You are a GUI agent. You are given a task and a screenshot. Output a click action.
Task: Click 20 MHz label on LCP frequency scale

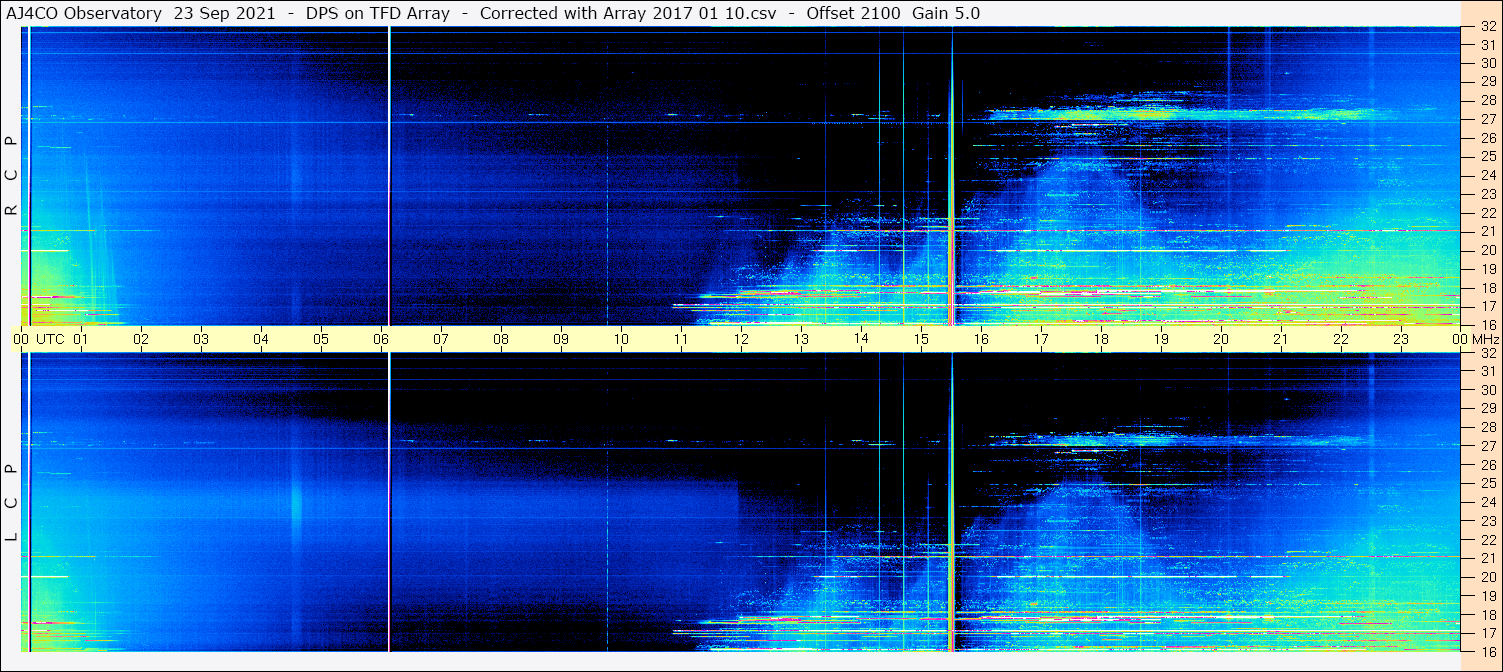pos(1487,577)
